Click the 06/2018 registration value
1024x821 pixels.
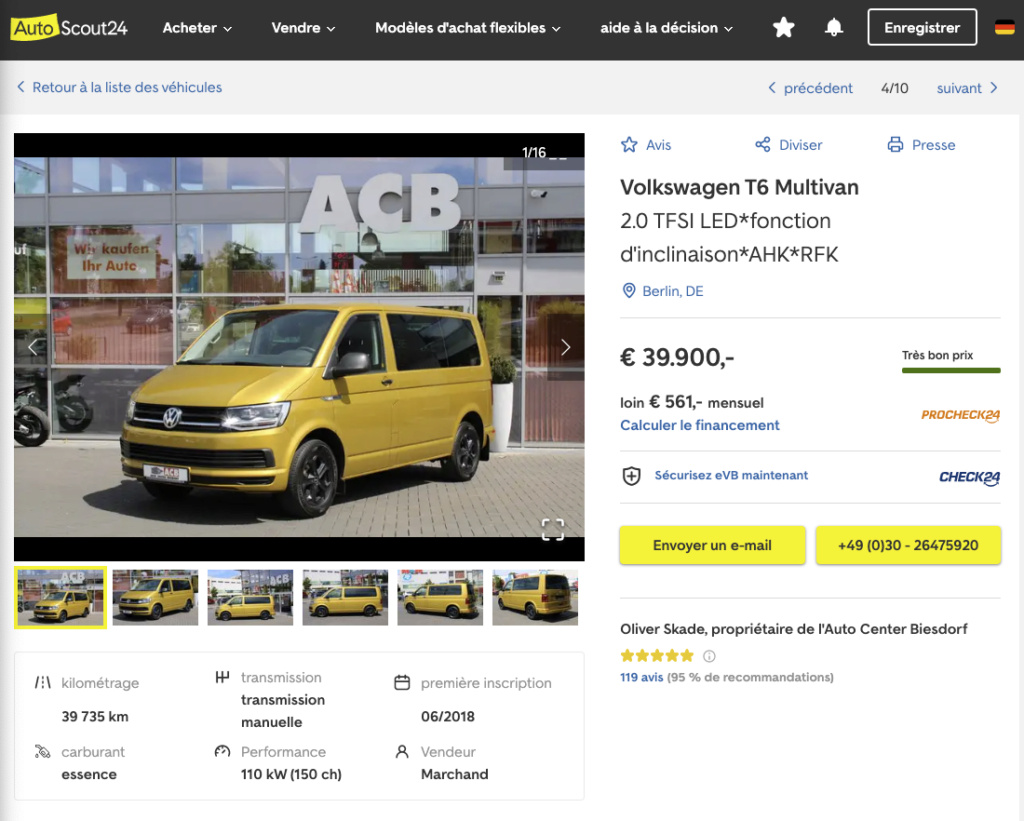click(x=448, y=716)
